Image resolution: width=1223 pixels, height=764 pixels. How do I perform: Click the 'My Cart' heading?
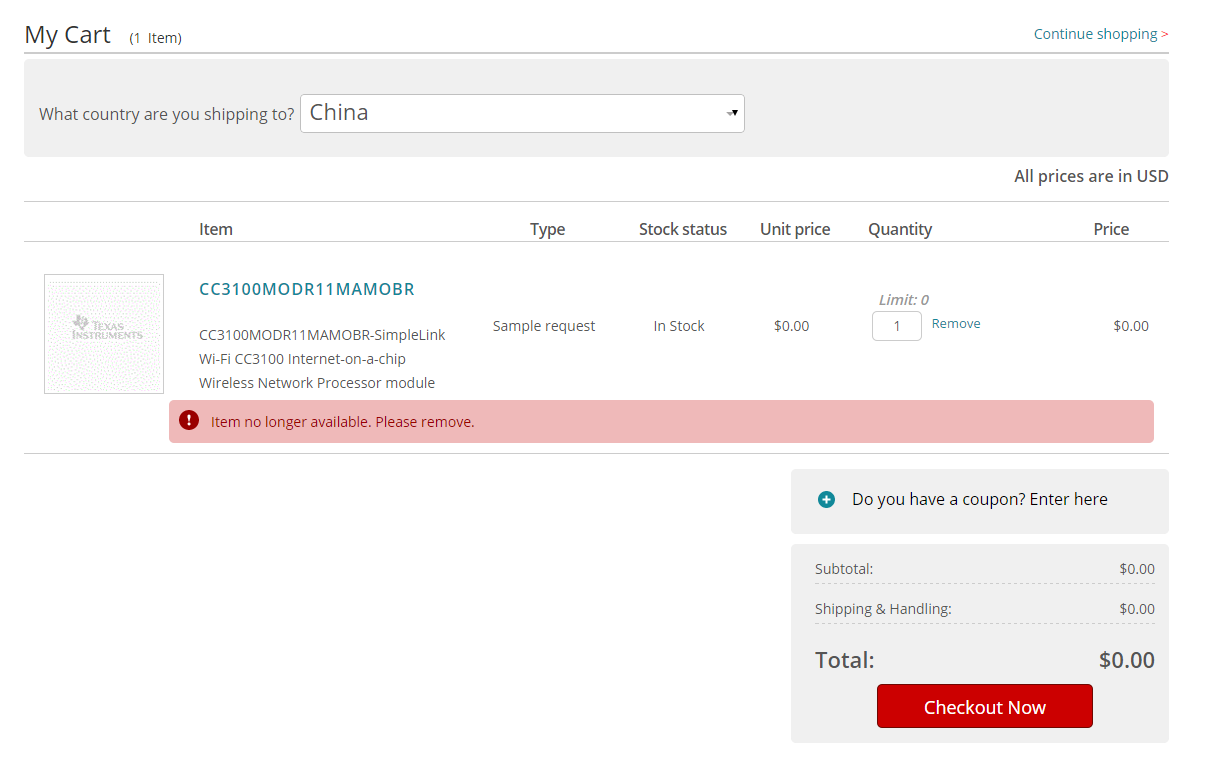[x=67, y=34]
